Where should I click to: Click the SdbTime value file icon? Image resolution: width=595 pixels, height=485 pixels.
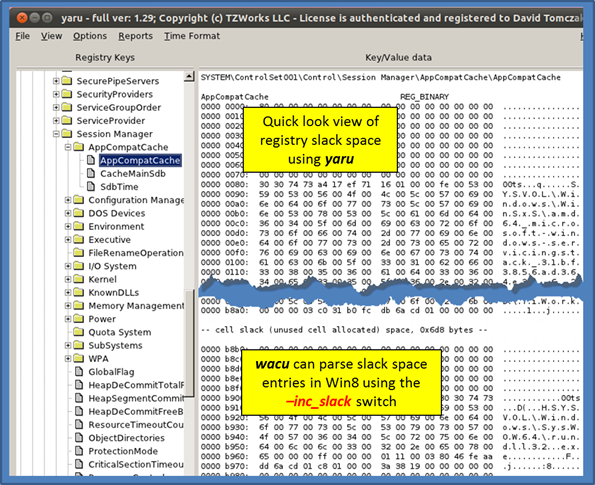pos(91,187)
